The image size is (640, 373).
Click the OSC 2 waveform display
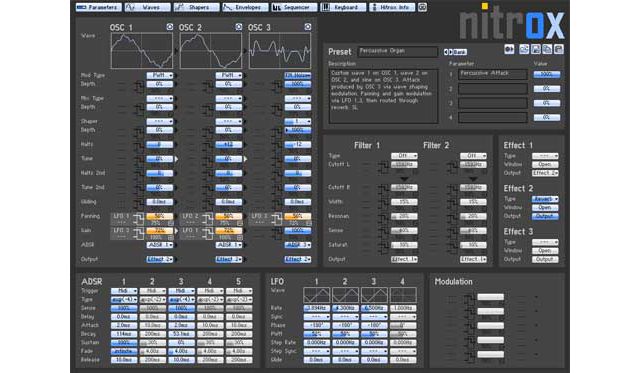click(x=211, y=51)
